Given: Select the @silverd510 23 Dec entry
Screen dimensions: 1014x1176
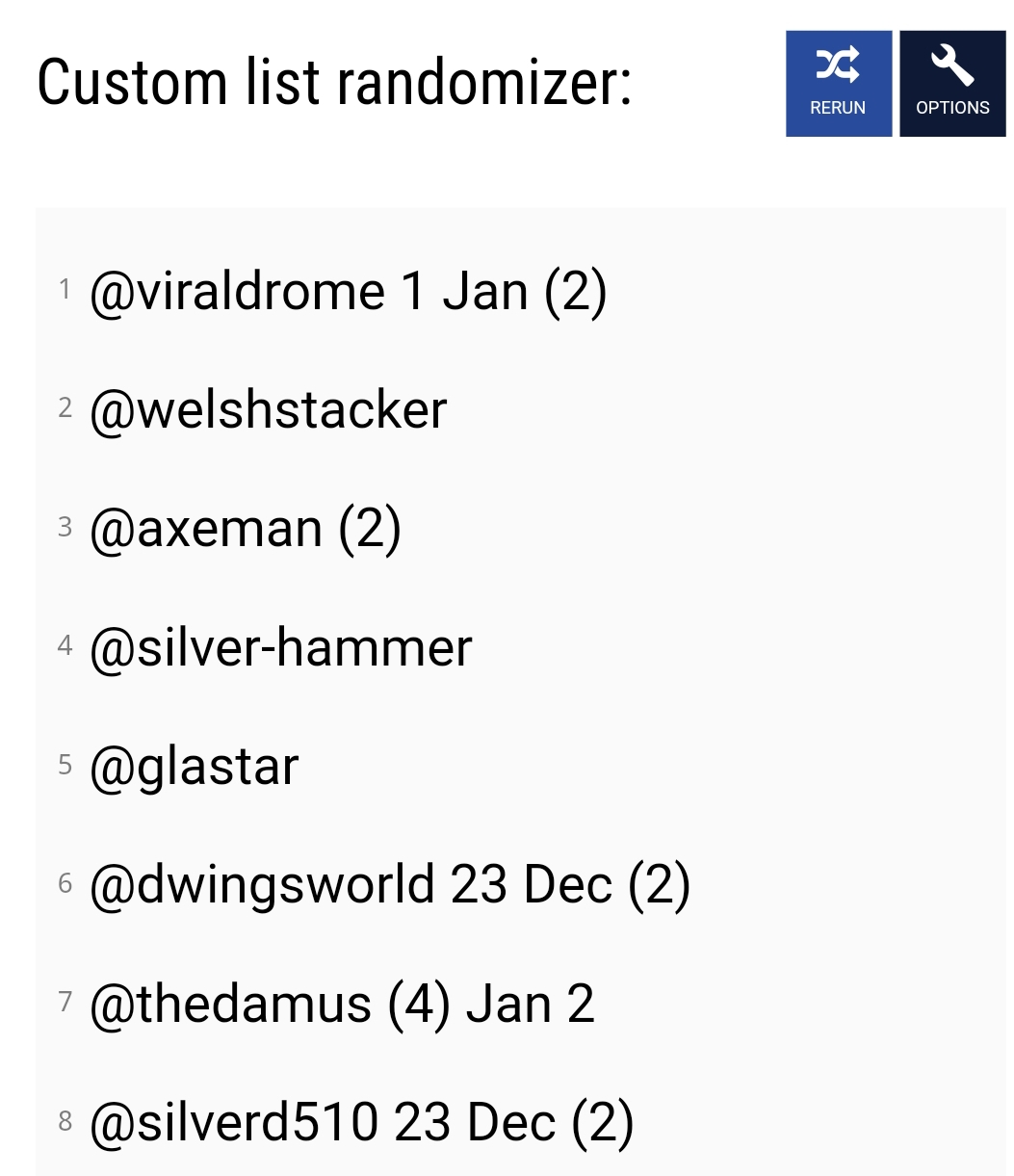Looking at the screenshot, I should pyautogui.click(x=361, y=1122).
